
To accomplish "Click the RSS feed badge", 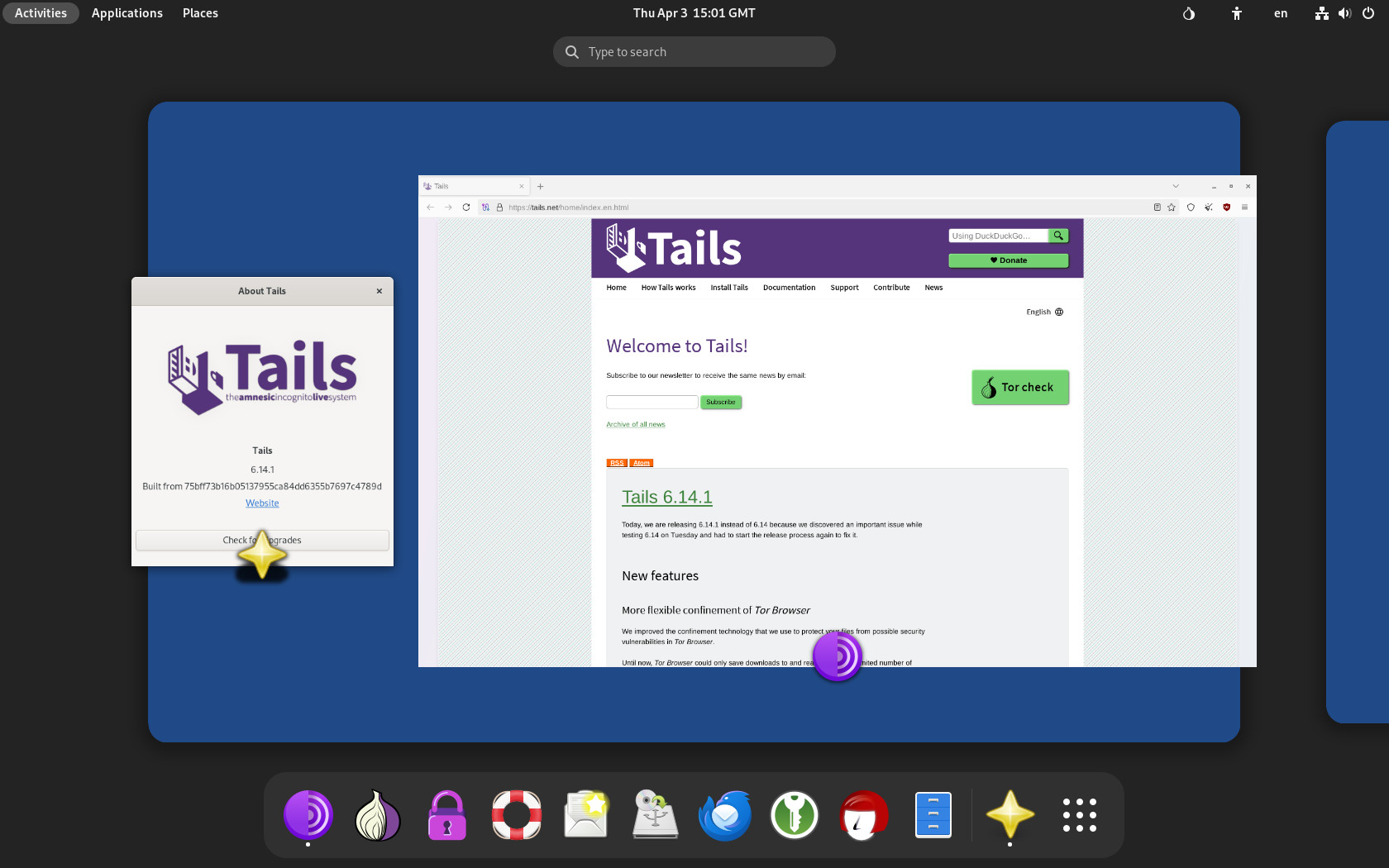I will tap(617, 463).
